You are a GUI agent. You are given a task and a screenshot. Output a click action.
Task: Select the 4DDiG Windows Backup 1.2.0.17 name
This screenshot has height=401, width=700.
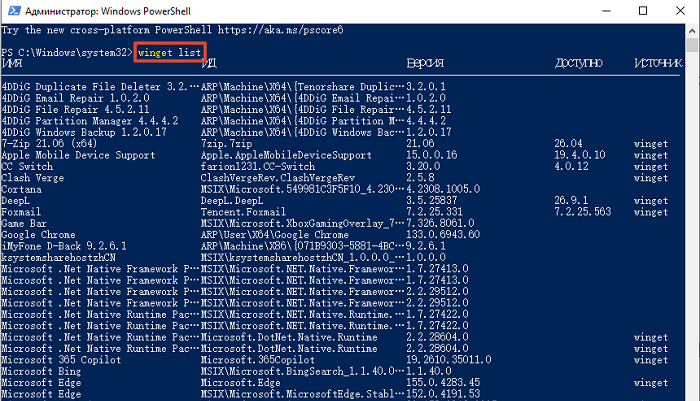tap(84, 132)
